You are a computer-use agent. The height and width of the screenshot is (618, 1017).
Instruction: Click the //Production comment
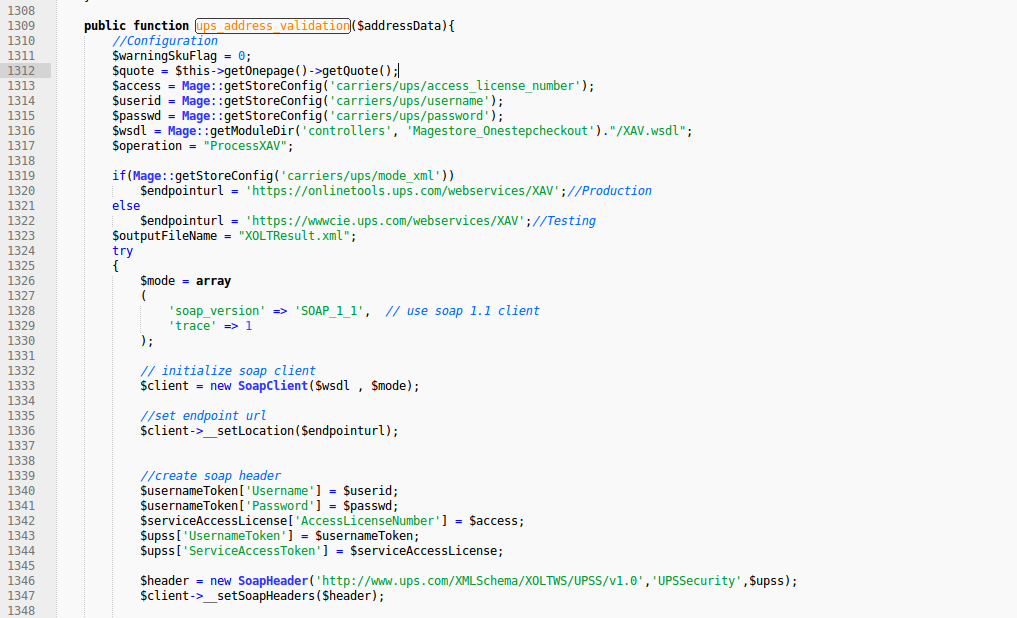click(x=609, y=191)
